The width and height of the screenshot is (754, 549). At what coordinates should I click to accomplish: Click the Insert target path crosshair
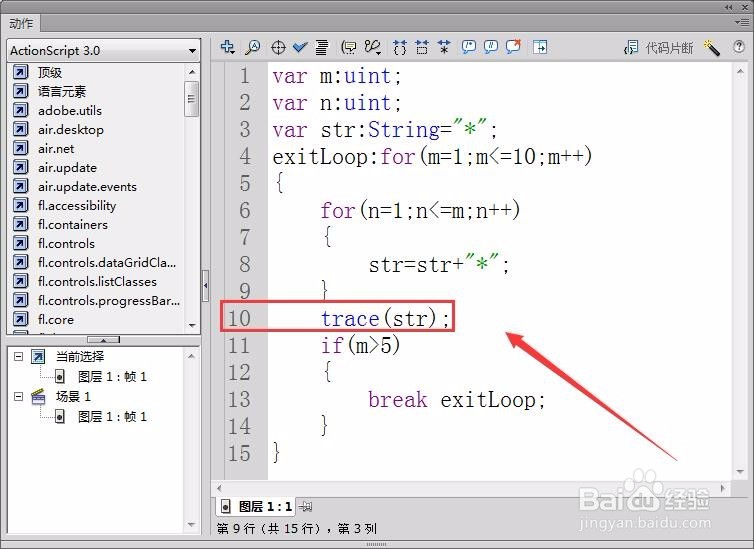[x=278, y=47]
